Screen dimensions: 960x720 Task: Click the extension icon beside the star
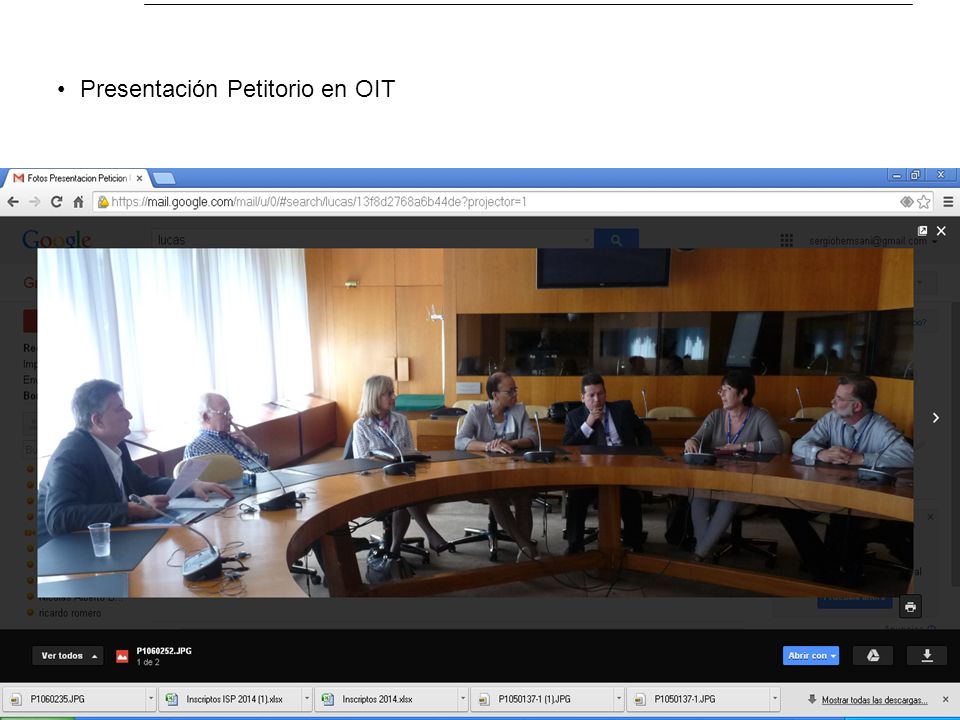(x=907, y=201)
